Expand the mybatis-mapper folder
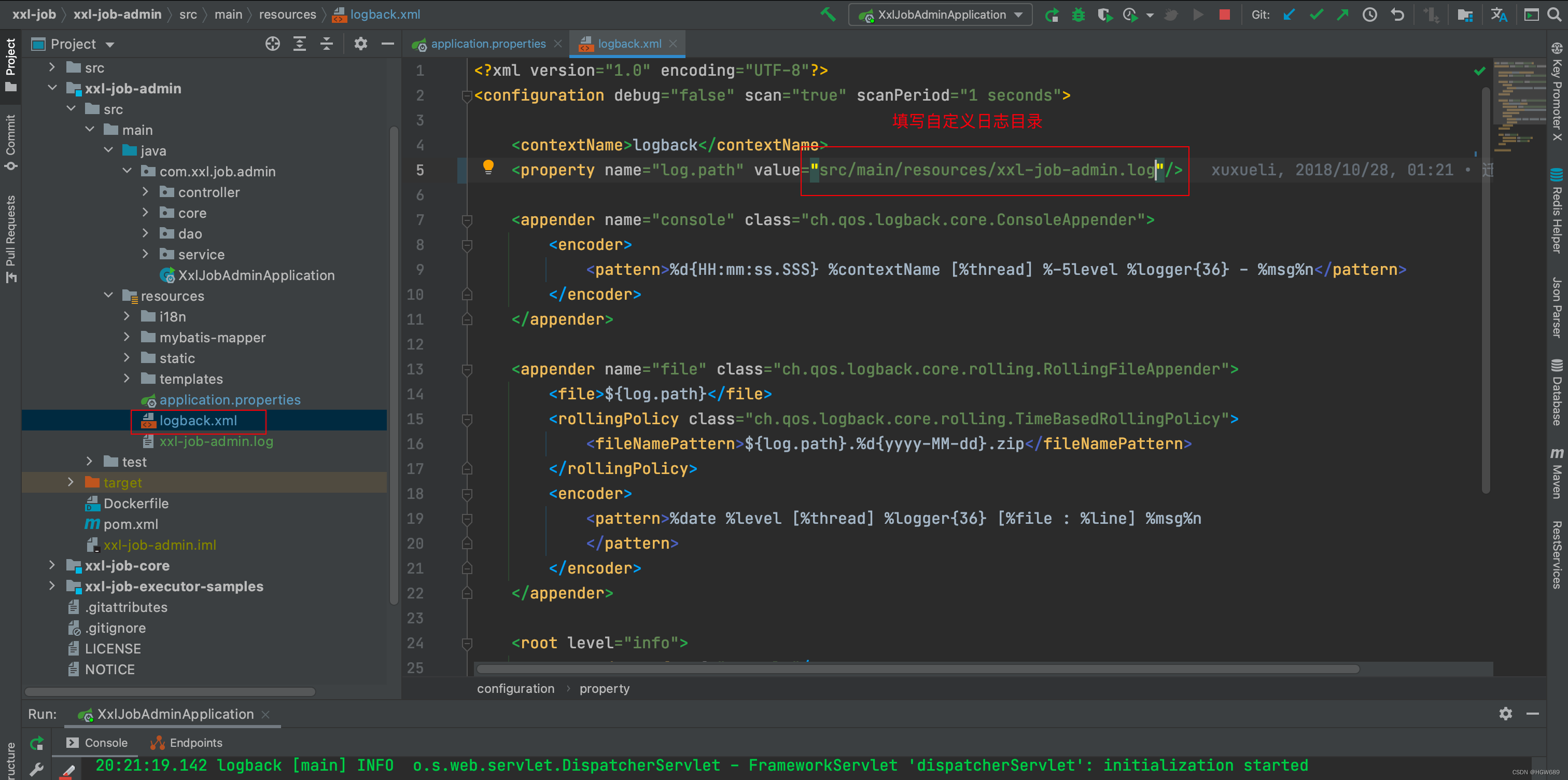The height and width of the screenshot is (780, 1568). [x=127, y=337]
